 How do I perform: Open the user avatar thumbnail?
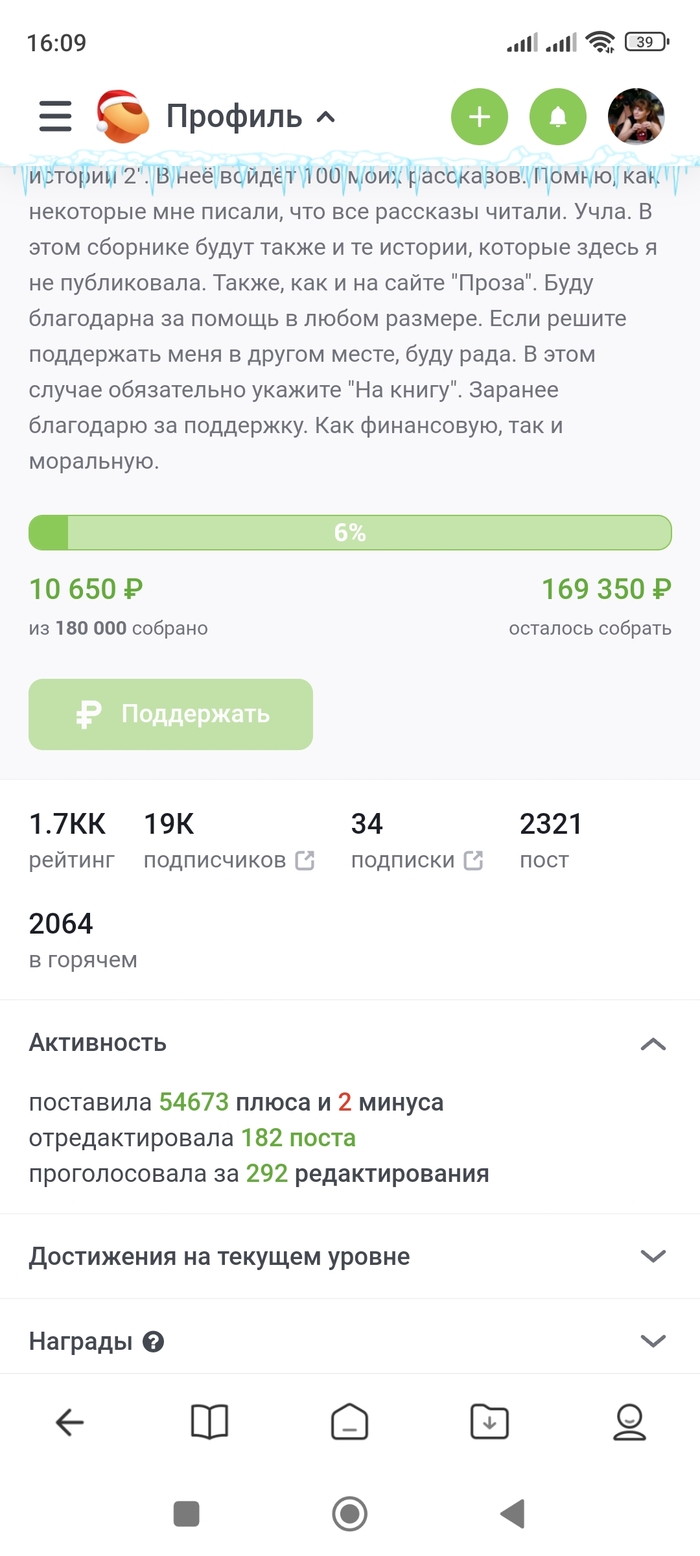(636, 117)
